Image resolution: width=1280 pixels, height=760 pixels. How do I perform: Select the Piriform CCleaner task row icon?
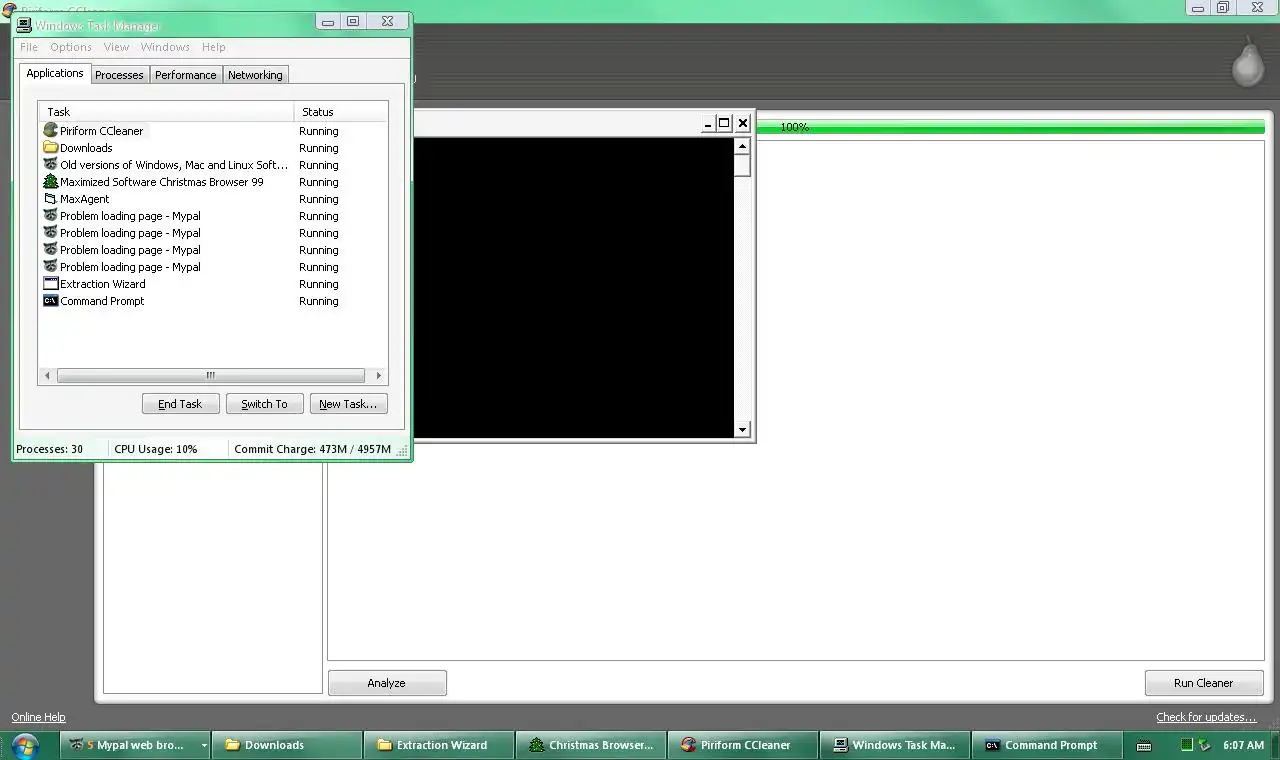[50, 131]
